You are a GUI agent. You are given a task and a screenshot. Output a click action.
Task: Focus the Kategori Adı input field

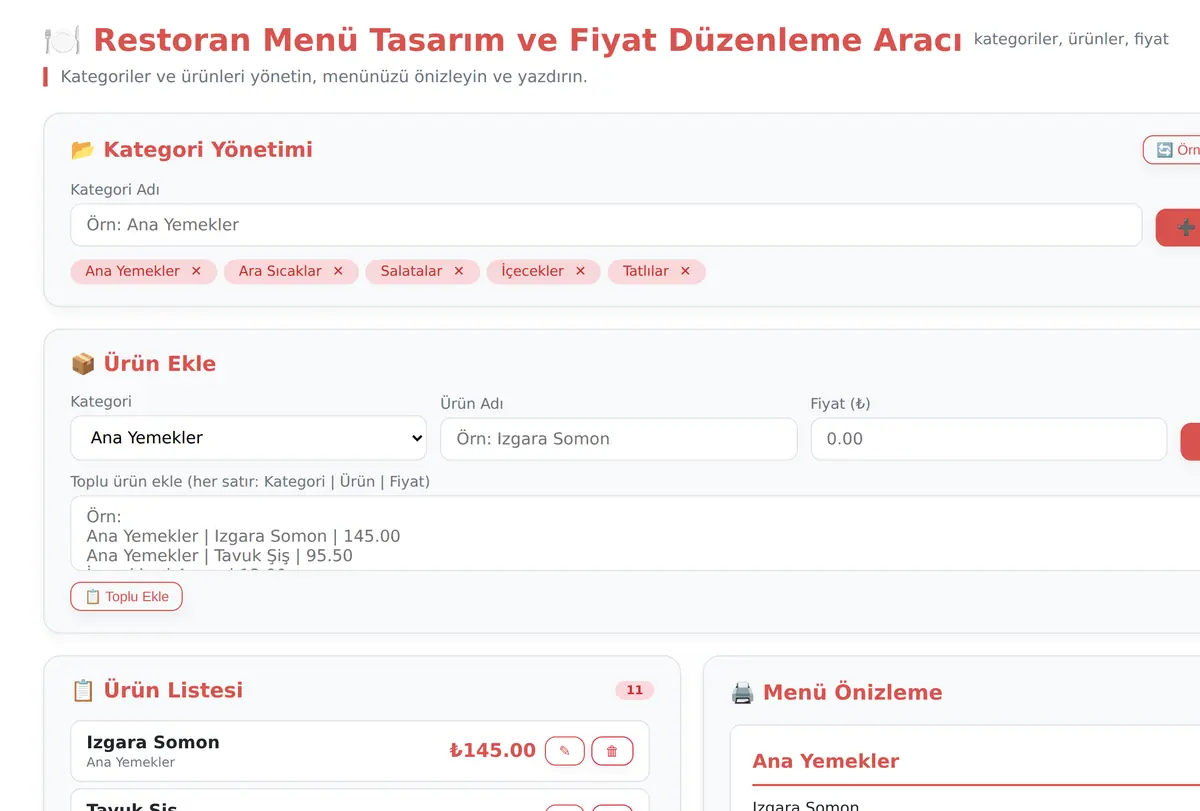click(x=606, y=225)
